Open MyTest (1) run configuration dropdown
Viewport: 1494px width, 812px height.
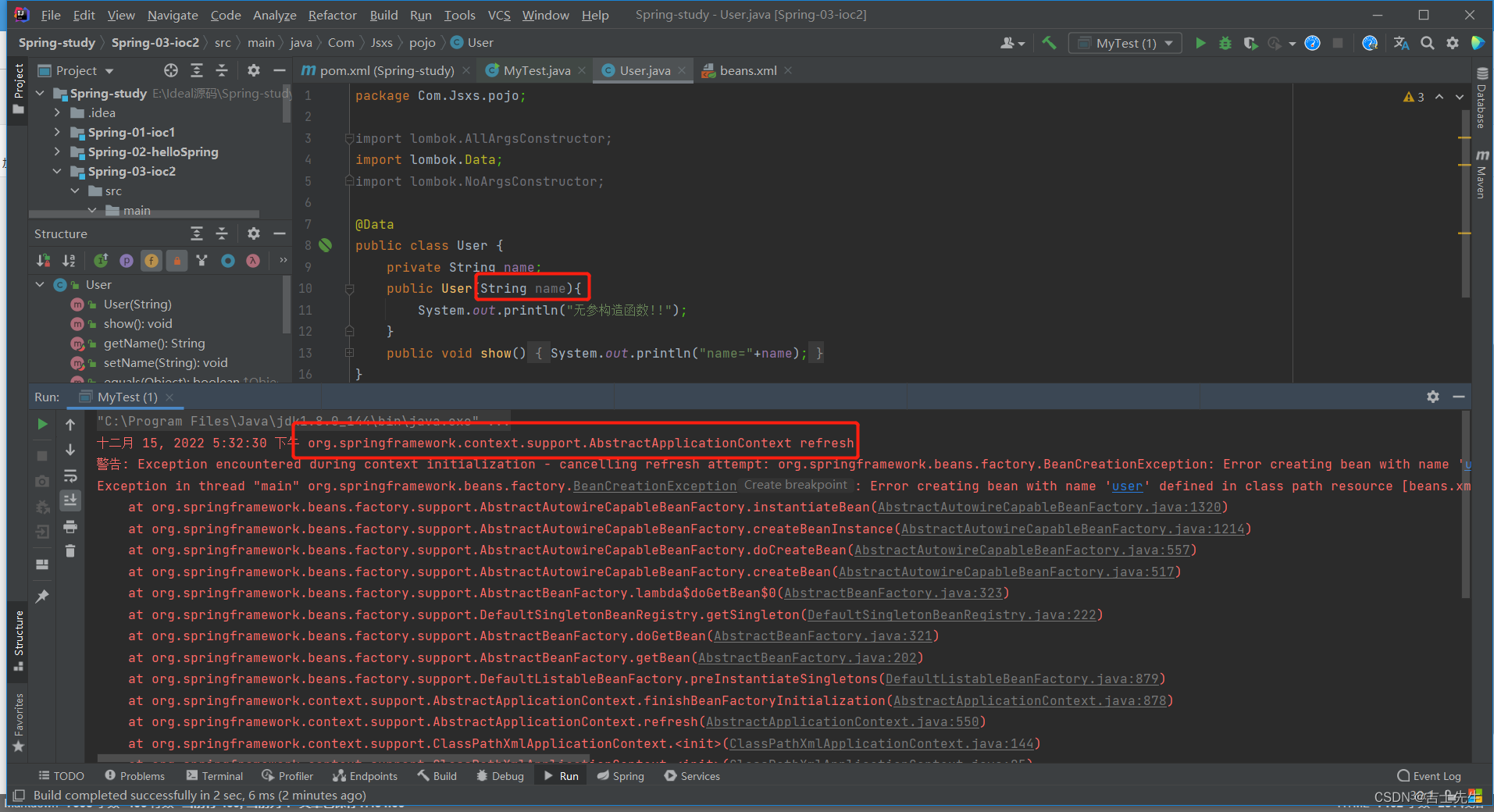point(1125,44)
